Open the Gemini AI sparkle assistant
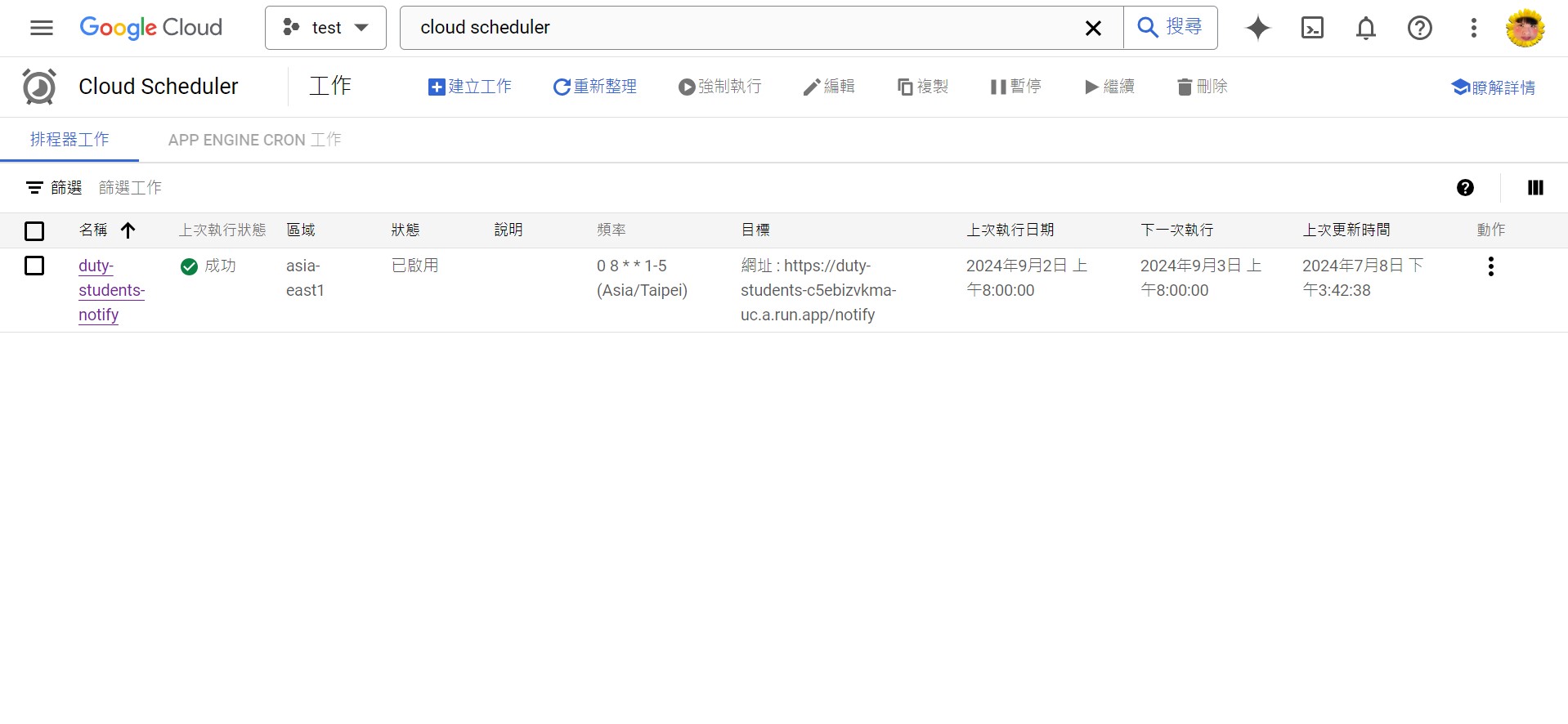 [x=1258, y=28]
